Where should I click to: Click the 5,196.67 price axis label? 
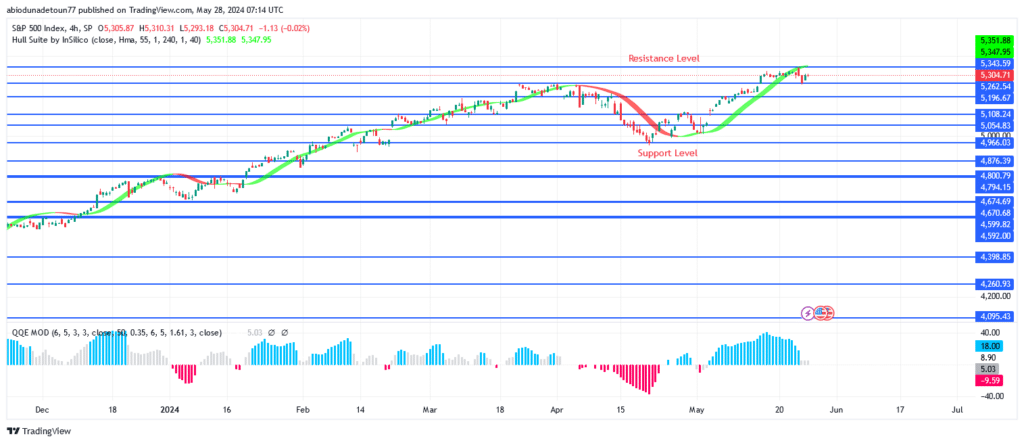(x=995, y=98)
